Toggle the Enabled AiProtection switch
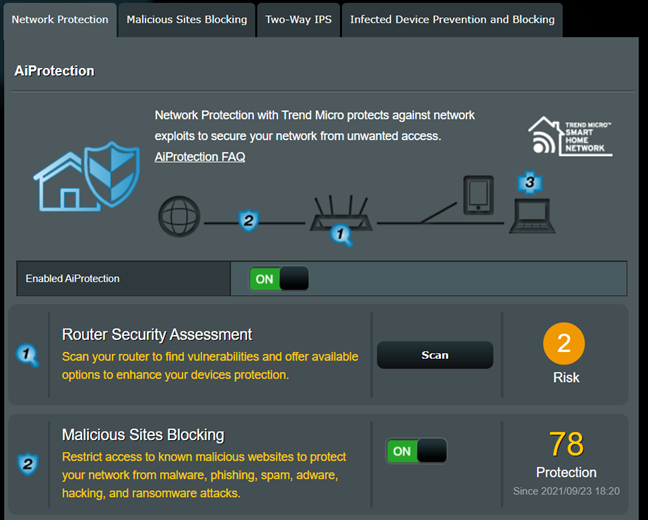Screen dimensions: 648x520 pos(279,279)
